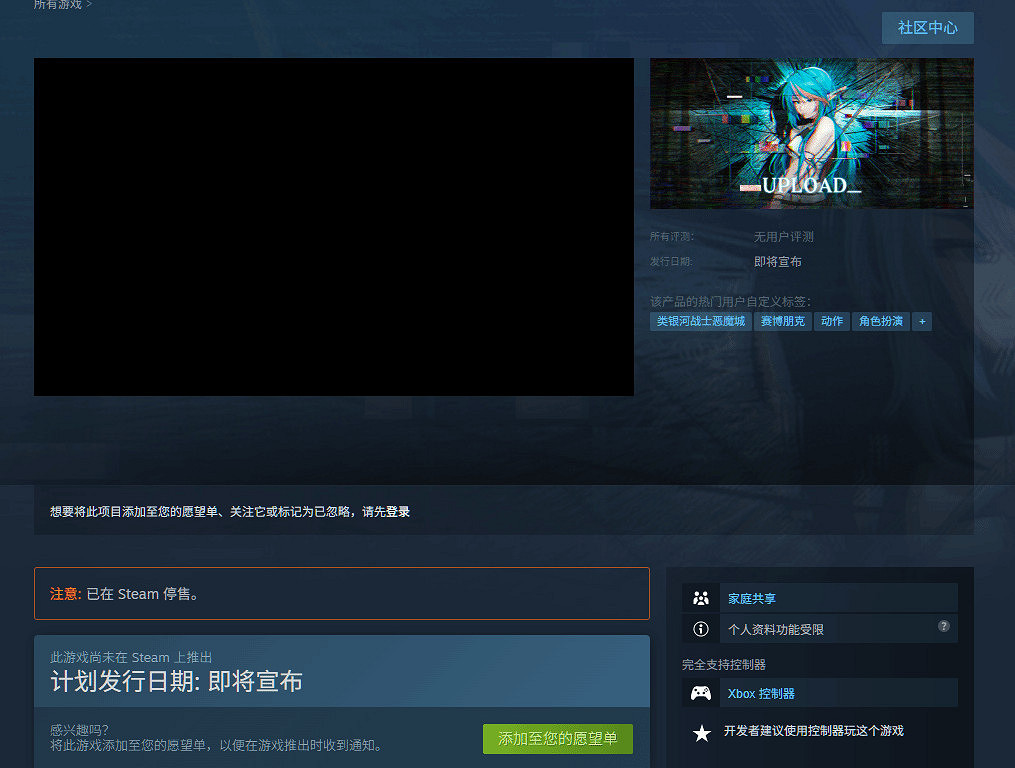
Task: Open the 角色扮演 tag
Action: pyautogui.click(x=881, y=321)
